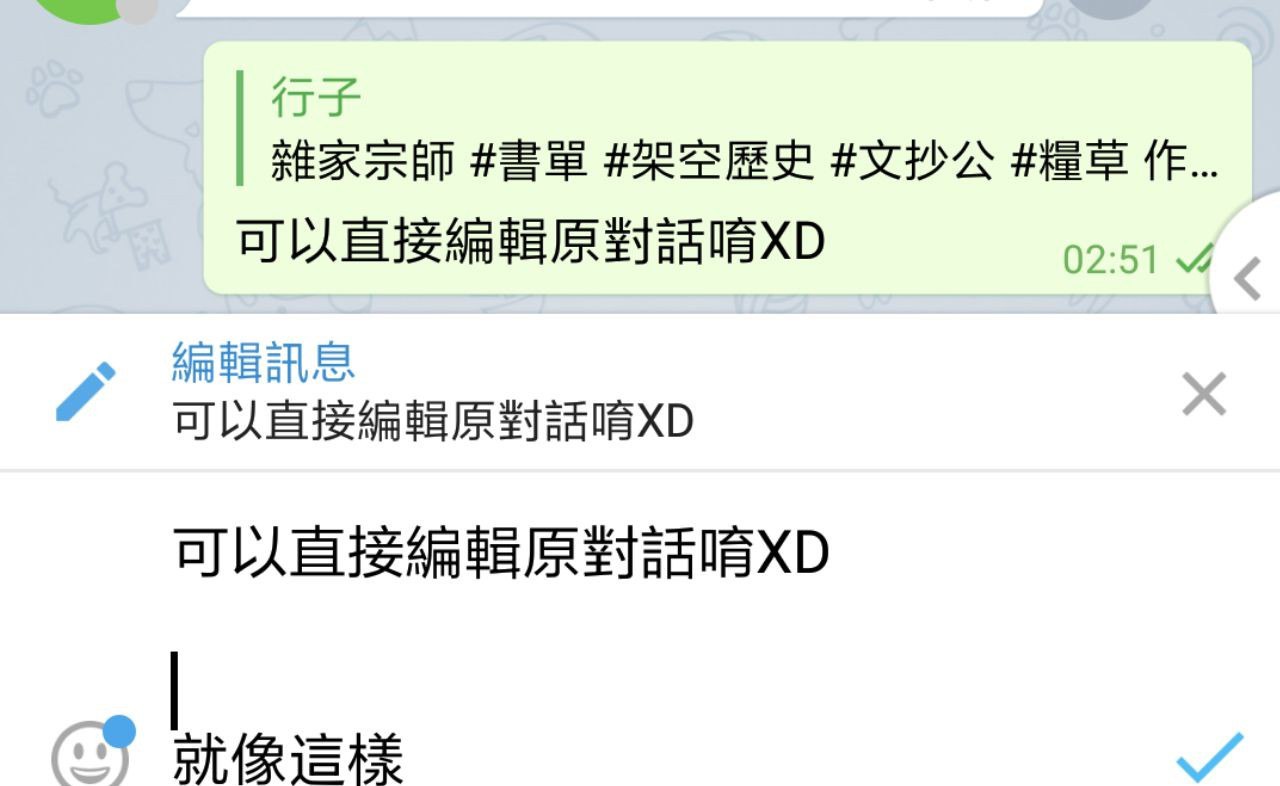Tap the #書單 hashtag in the quoted message
1280x786 pixels.
tap(528, 163)
